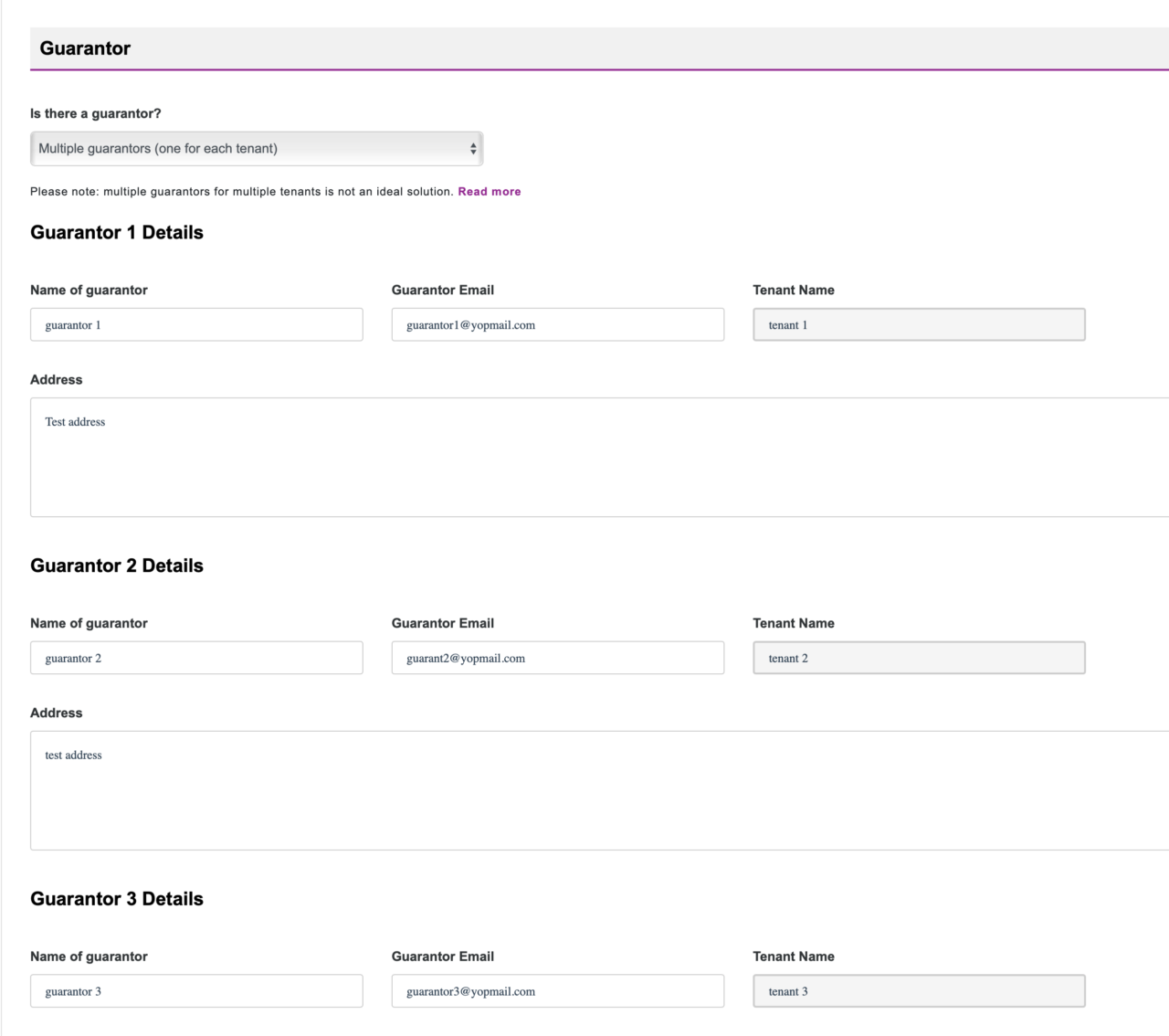Edit guarantor3@yopmail.com email field
Viewport: 1169px width, 1036px height.
(558, 991)
